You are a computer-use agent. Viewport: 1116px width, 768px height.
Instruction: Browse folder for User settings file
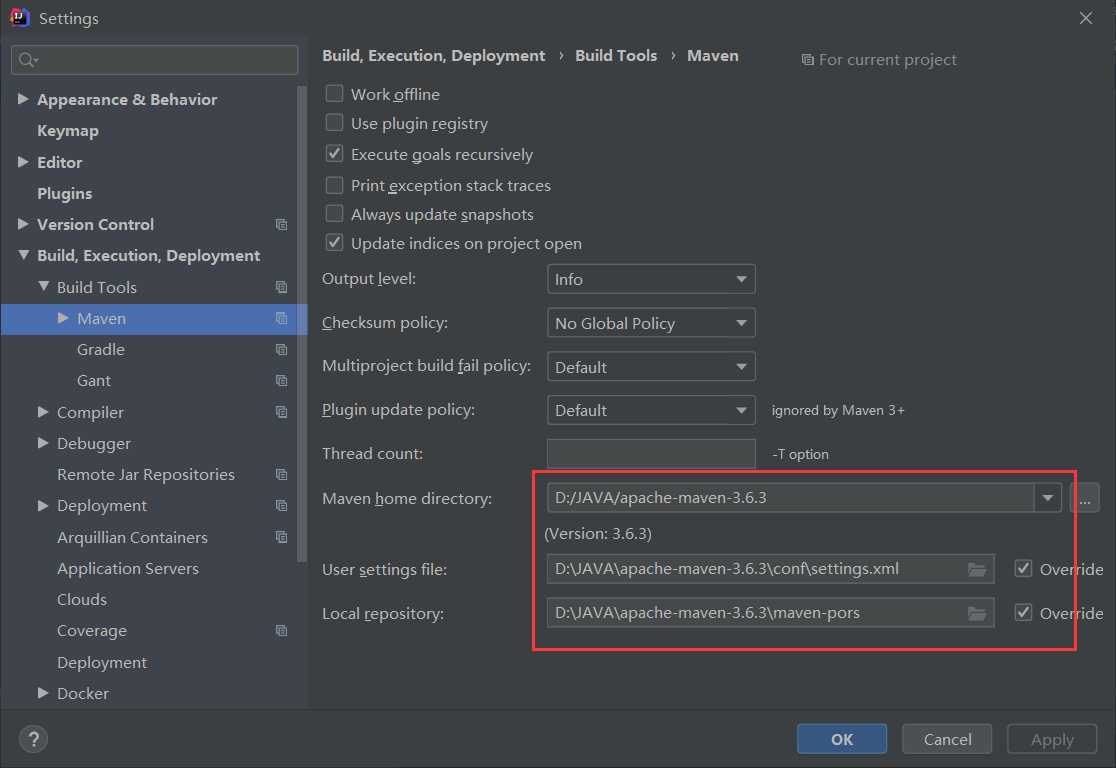click(x=976, y=569)
